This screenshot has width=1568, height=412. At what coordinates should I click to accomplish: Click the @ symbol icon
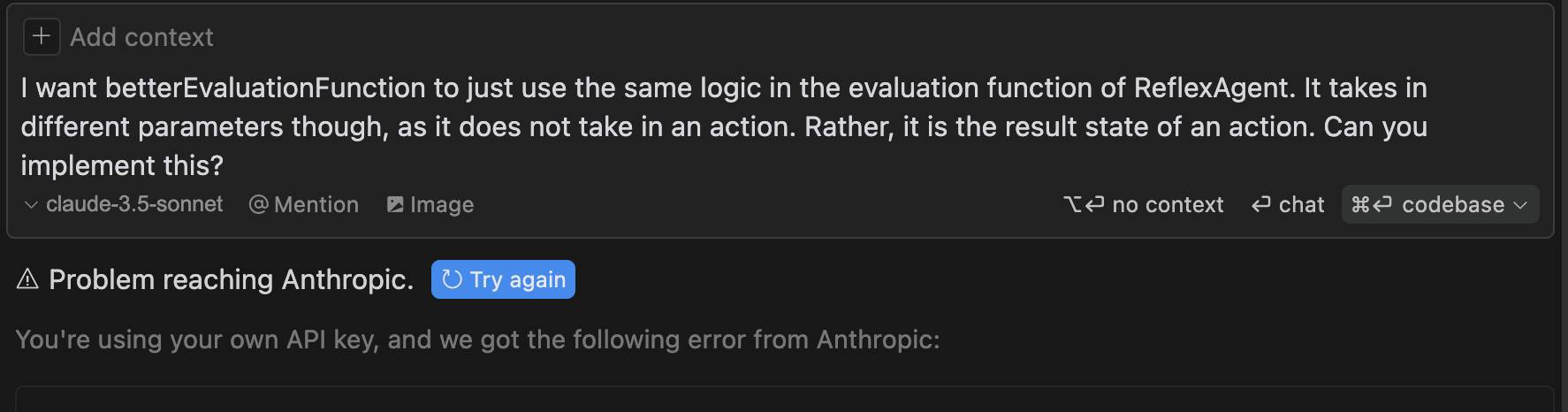[x=258, y=204]
